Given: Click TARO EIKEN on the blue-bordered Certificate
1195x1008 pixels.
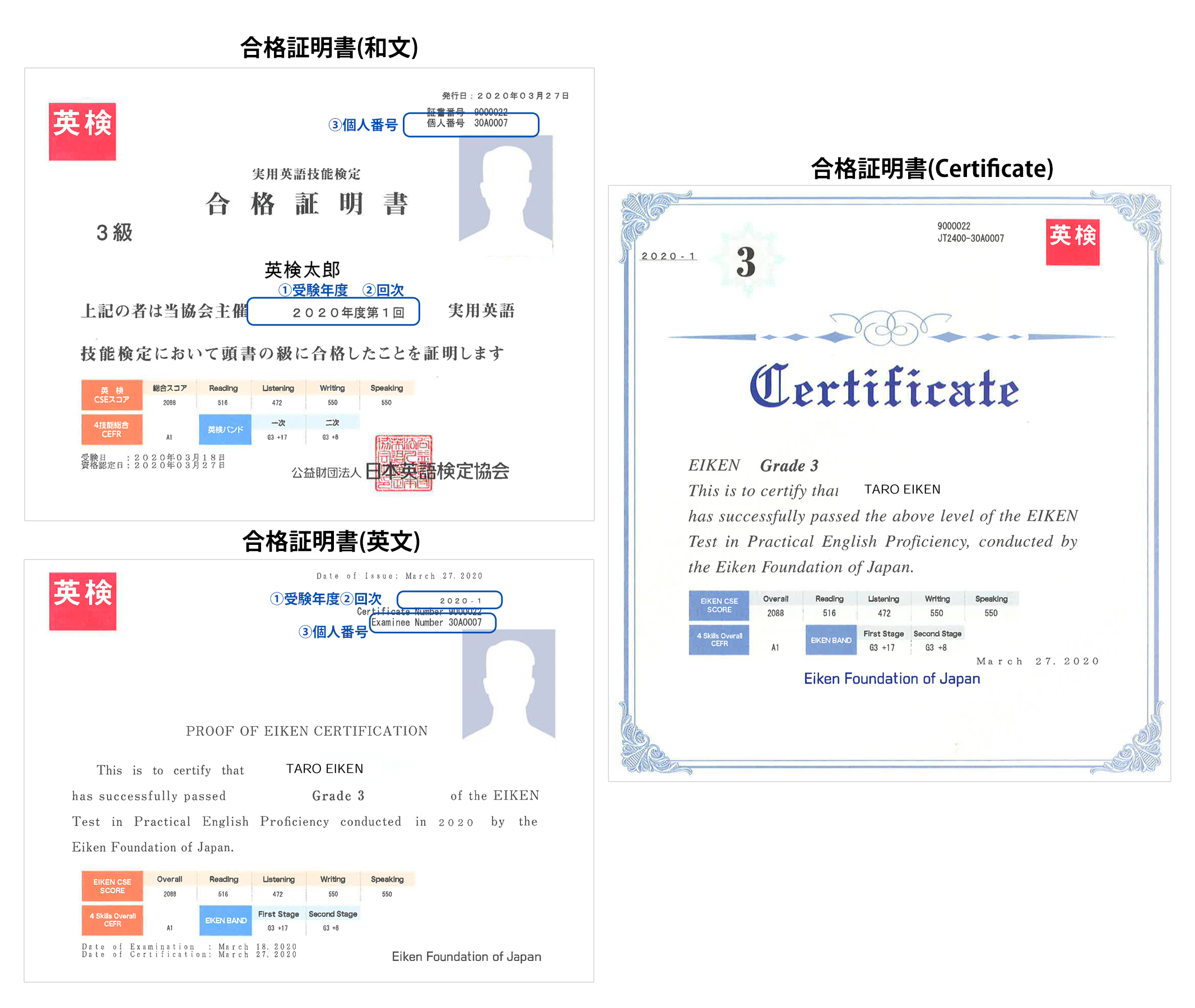Looking at the screenshot, I should (902, 489).
